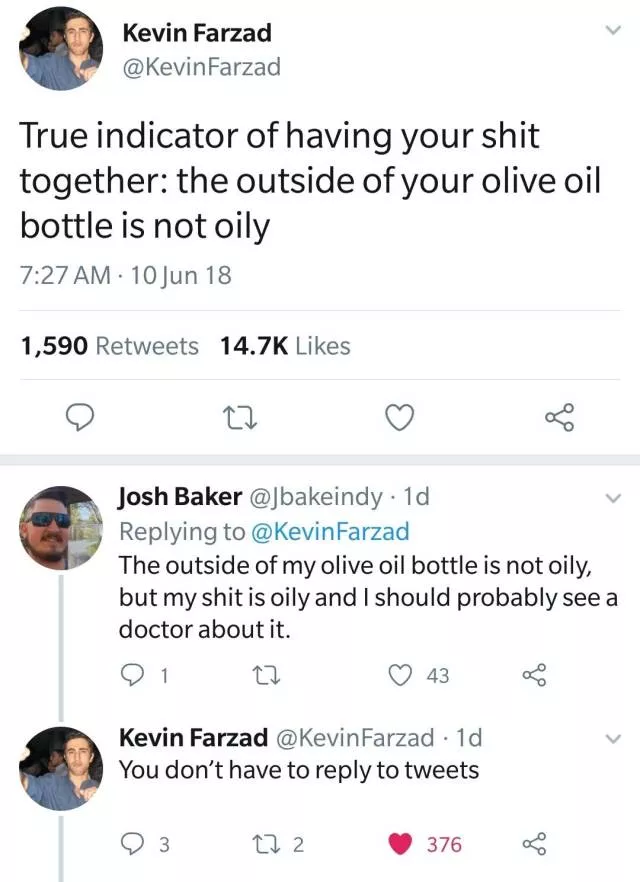Viewport: 640px width, 882px height.
Task: View the 1,590 Retweets list
Action: (110, 346)
